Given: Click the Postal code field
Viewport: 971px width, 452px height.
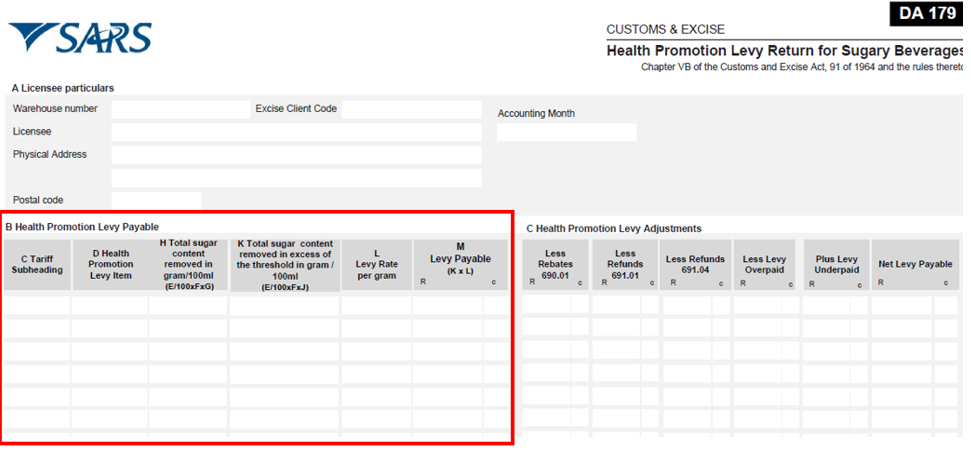Looking at the screenshot, I should [156, 201].
